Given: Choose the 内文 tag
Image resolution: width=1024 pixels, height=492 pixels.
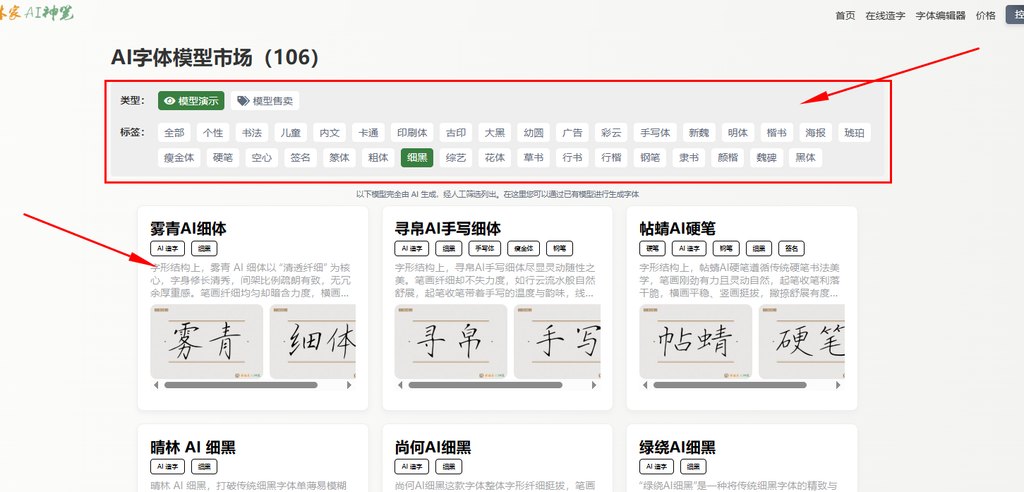Looking at the screenshot, I should [x=330, y=133].
